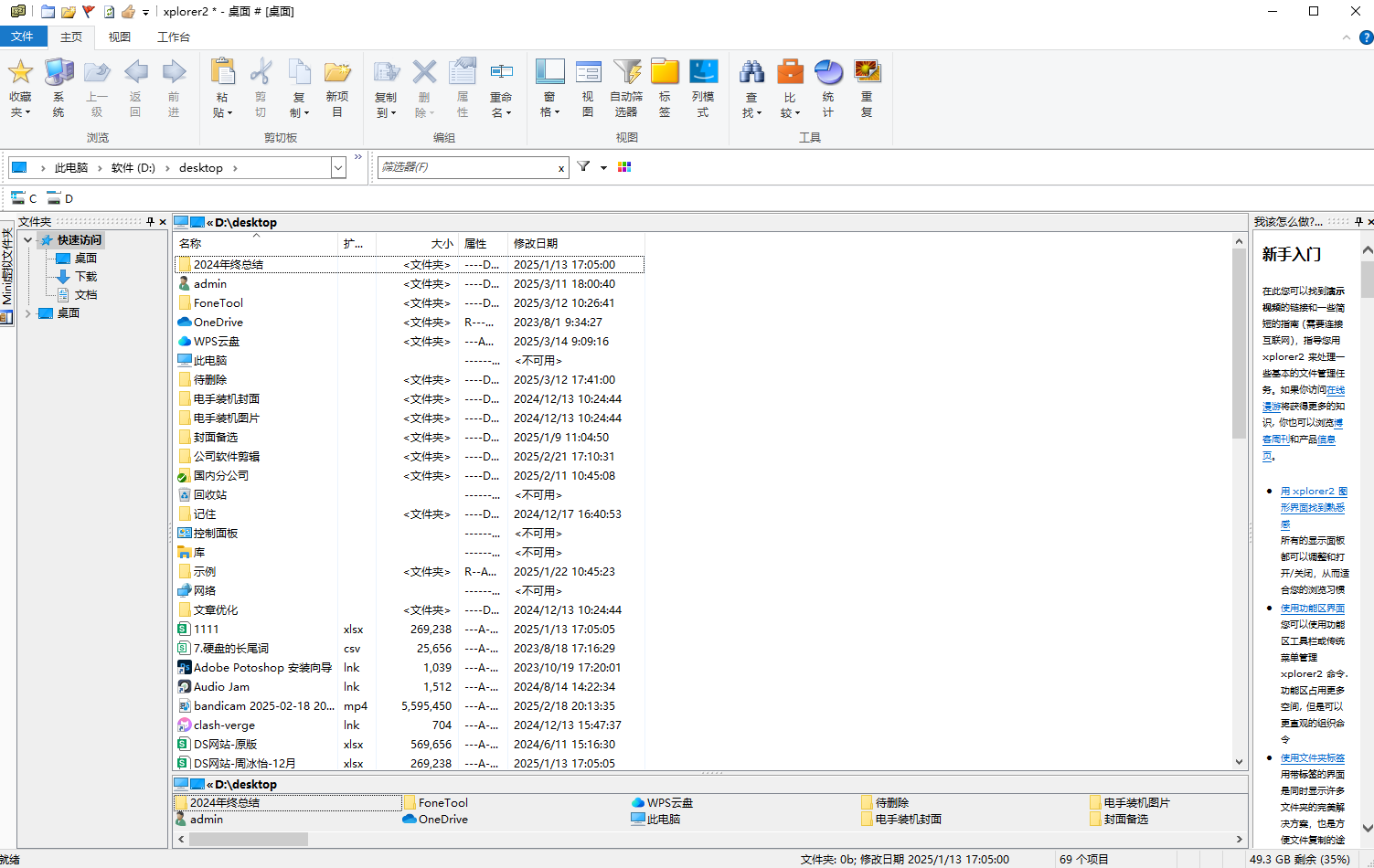Click the color grid icon beside filter

pyautogui.click(x=624, y=167)
